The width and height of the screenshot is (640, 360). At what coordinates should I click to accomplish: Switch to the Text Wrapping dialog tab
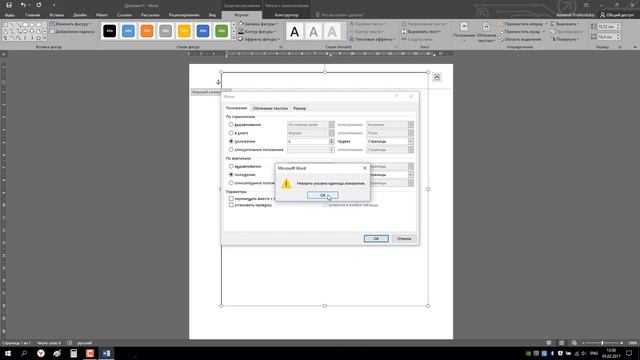270,108
